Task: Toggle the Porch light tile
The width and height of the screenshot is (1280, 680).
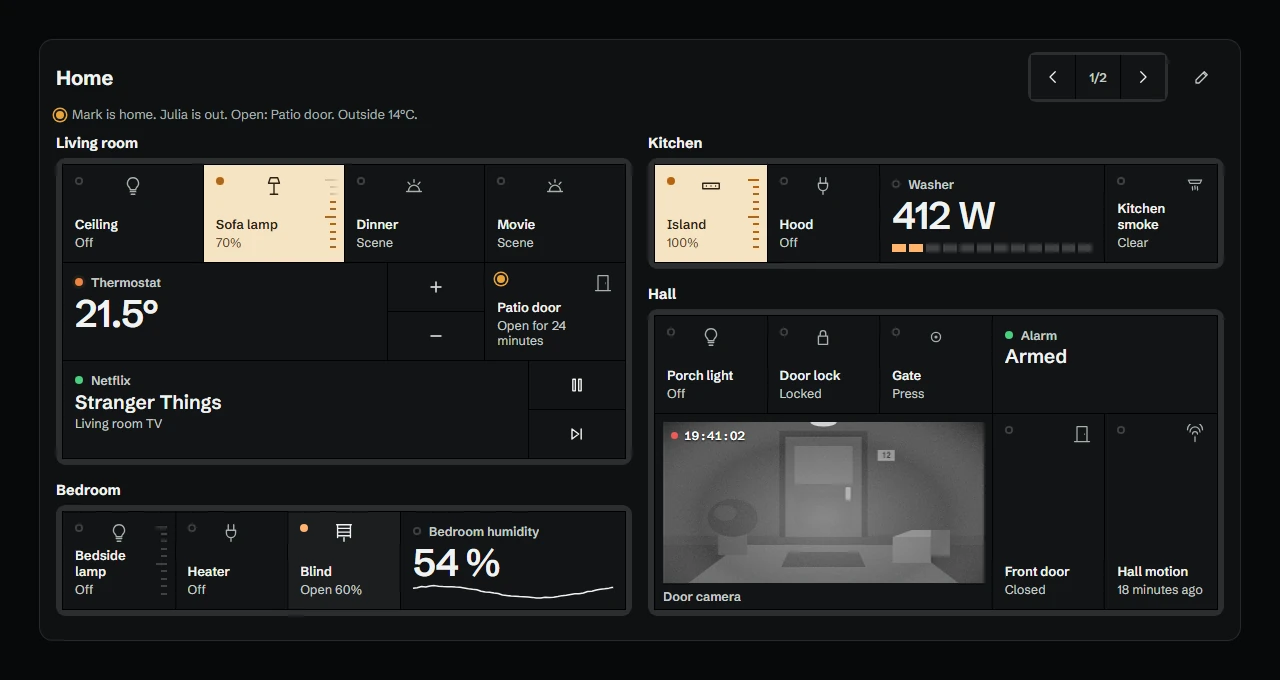Action: (711, 365)
